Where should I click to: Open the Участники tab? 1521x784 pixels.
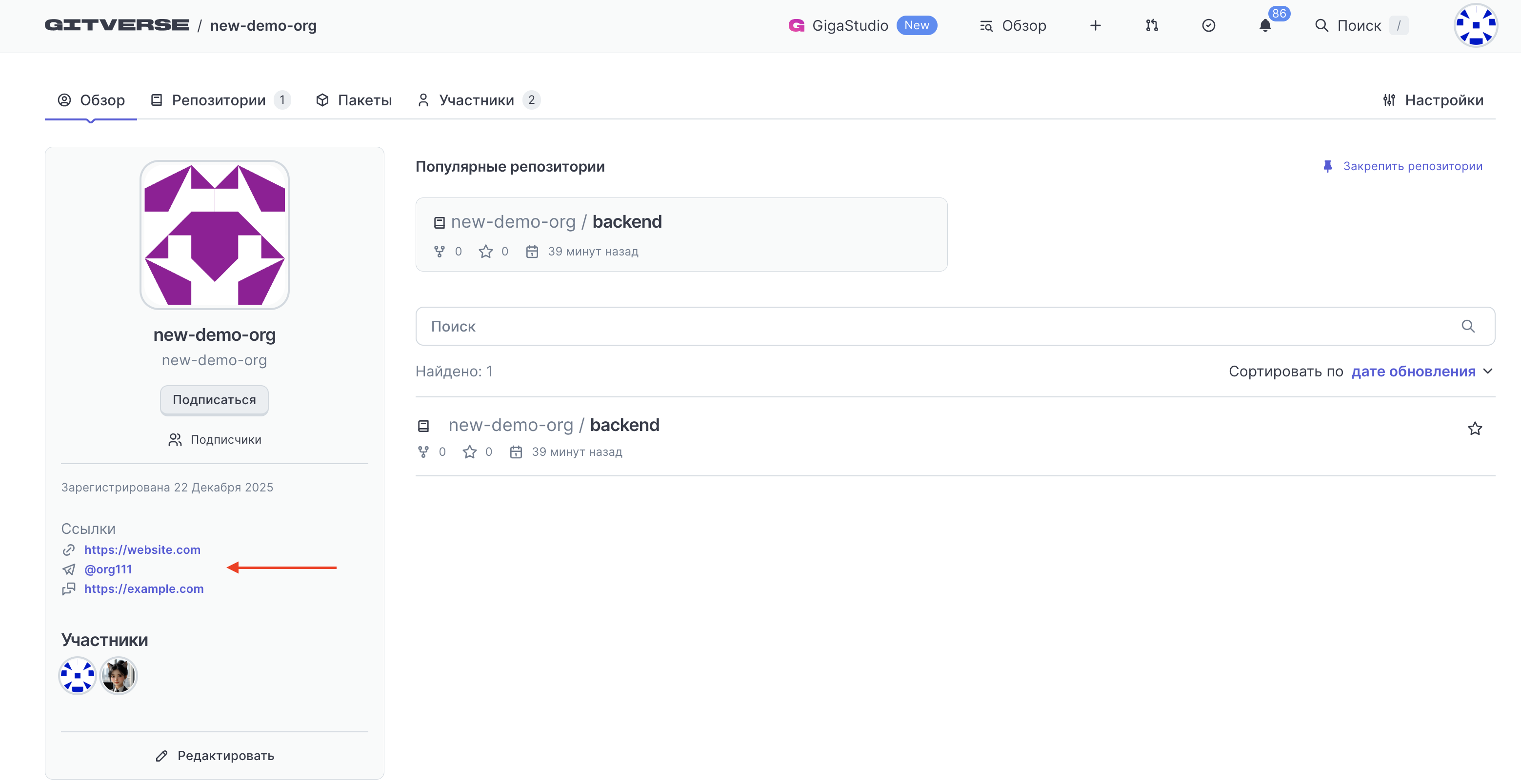click(x=476, y=100)
